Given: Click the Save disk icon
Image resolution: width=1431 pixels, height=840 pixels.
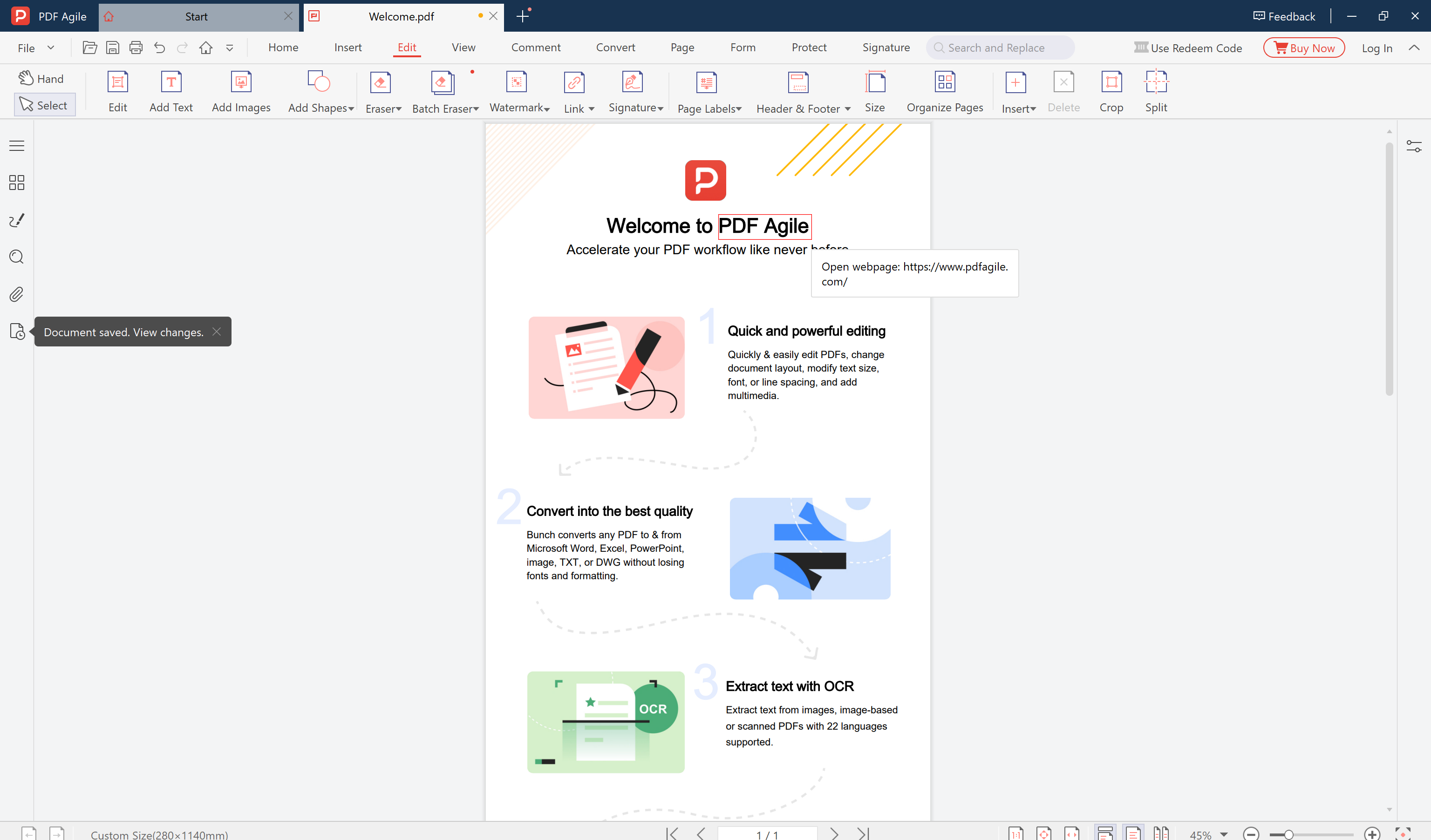Looking at the screenshot, I should (x=112, y=47).
